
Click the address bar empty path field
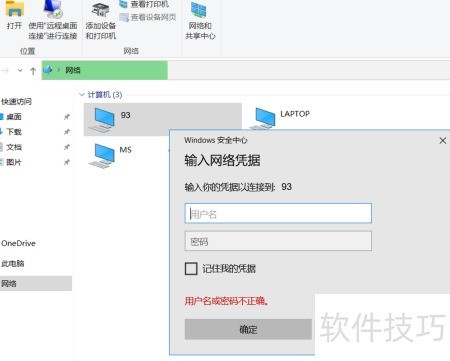point(308,70)
